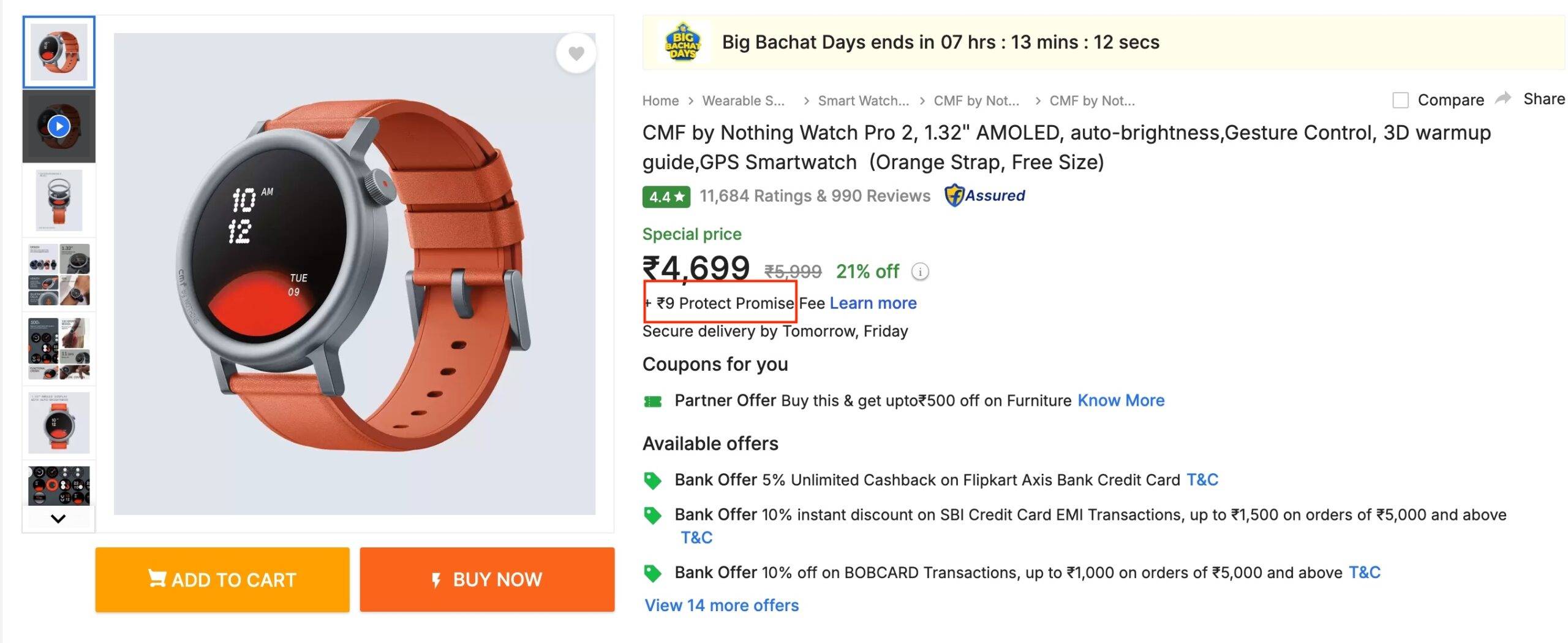Open Know More for the Partner Offer
This screenshot has height=643, width=1568.
tap(1121, 400)
